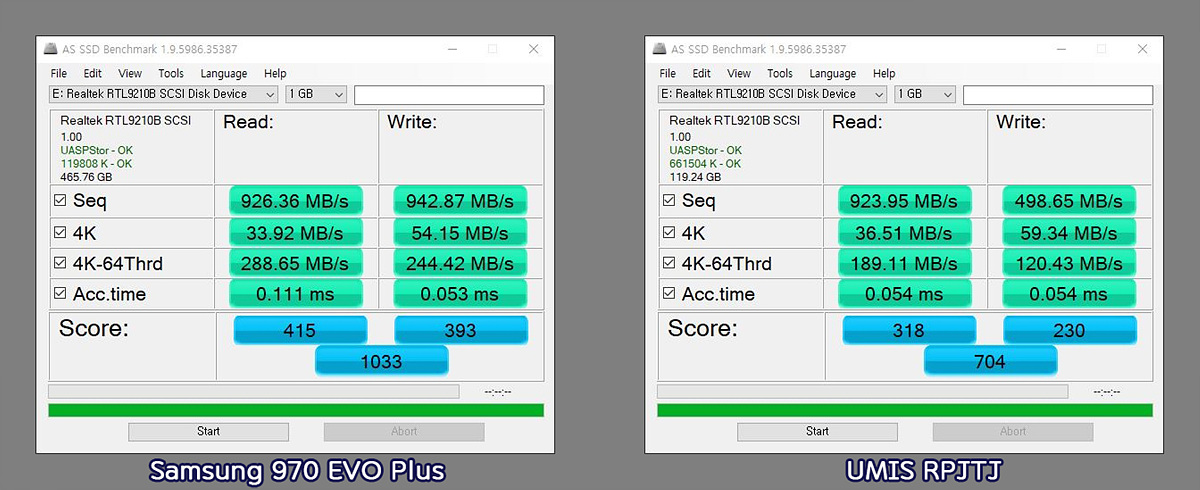The image size is (1200, 490).
Task: Click the 189.11 MB/s 4K-64Thrd read result
Action: click(904, 263)
